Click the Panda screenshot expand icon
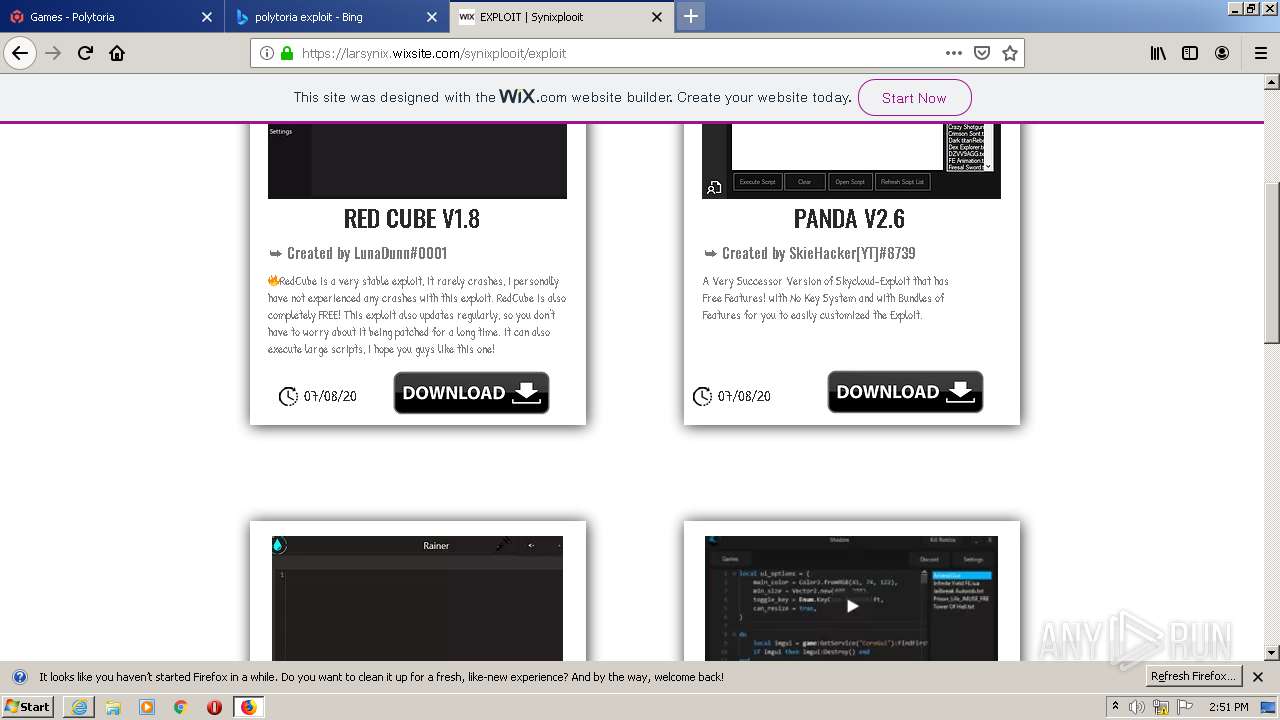This screenshot has width=1280, height=720. point(714,187)
